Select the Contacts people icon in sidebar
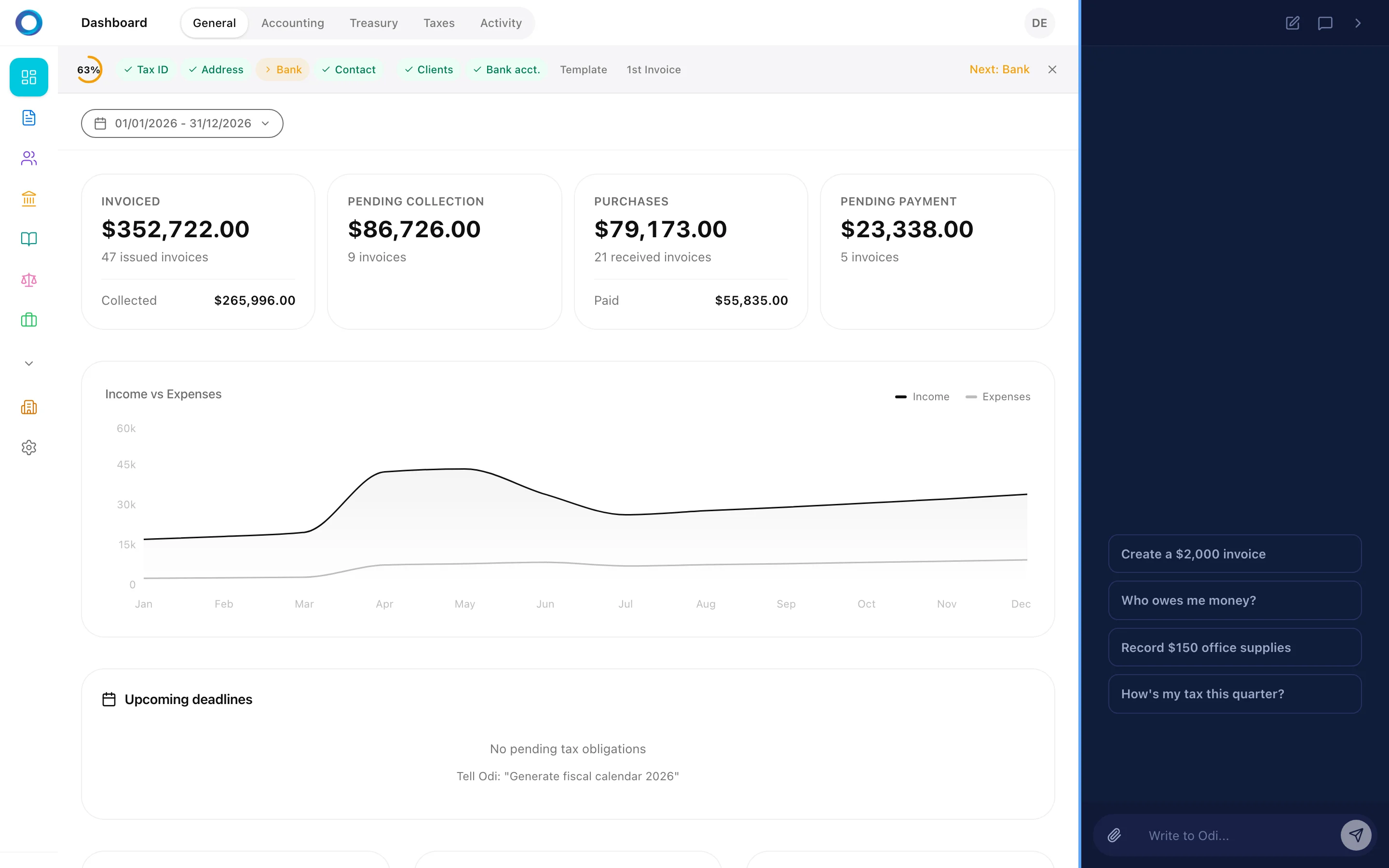 (x=29, y=159)
